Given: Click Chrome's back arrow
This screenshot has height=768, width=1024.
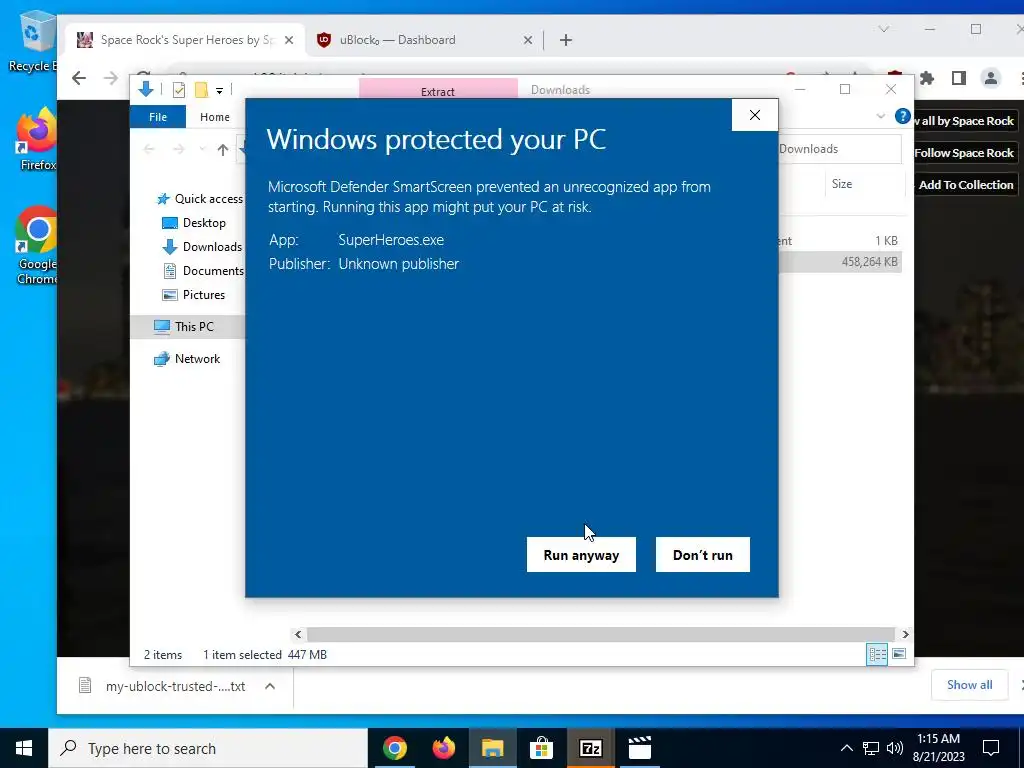Looking at the screenshot, I should 79,78.
